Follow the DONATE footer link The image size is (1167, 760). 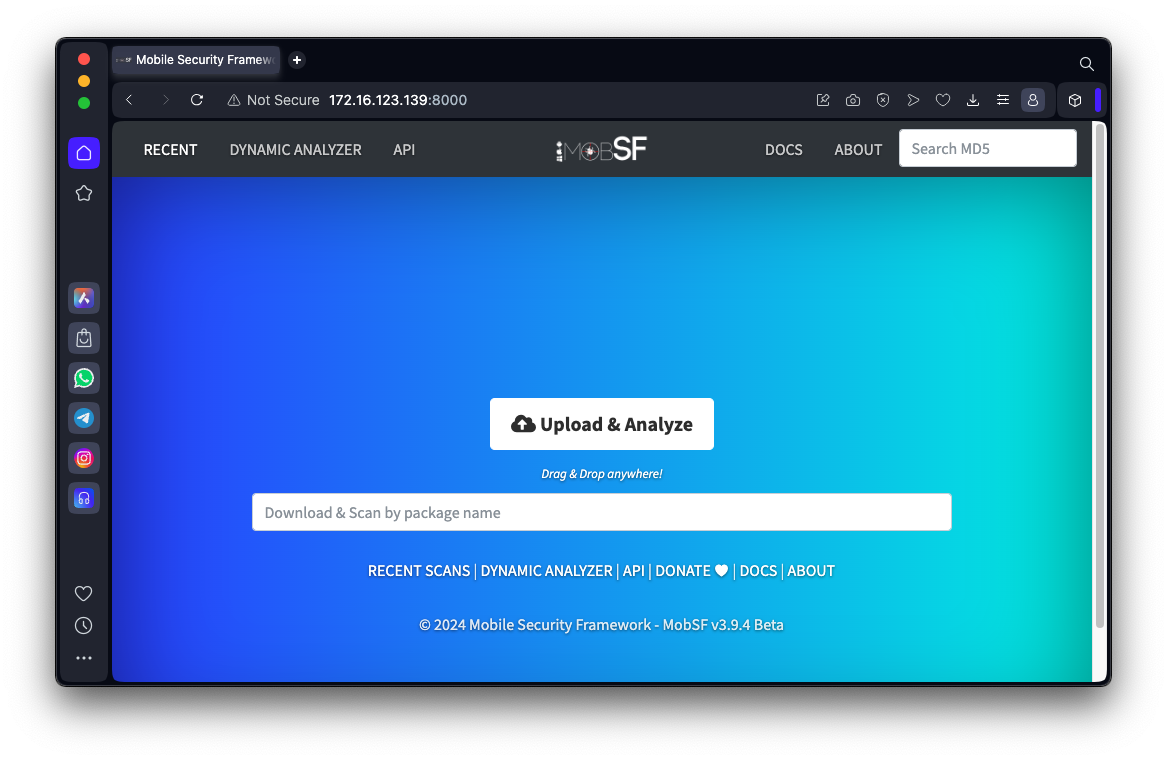coord(691,571)
